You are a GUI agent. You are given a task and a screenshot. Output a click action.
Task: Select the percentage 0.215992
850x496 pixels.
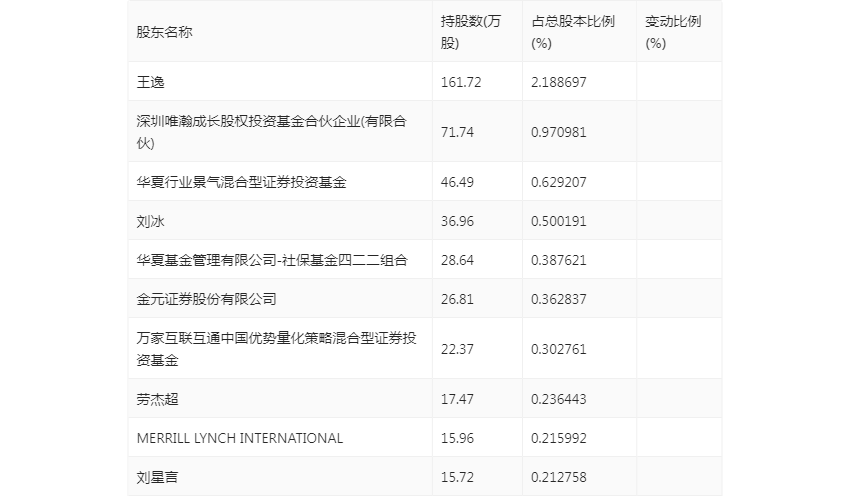558,437
